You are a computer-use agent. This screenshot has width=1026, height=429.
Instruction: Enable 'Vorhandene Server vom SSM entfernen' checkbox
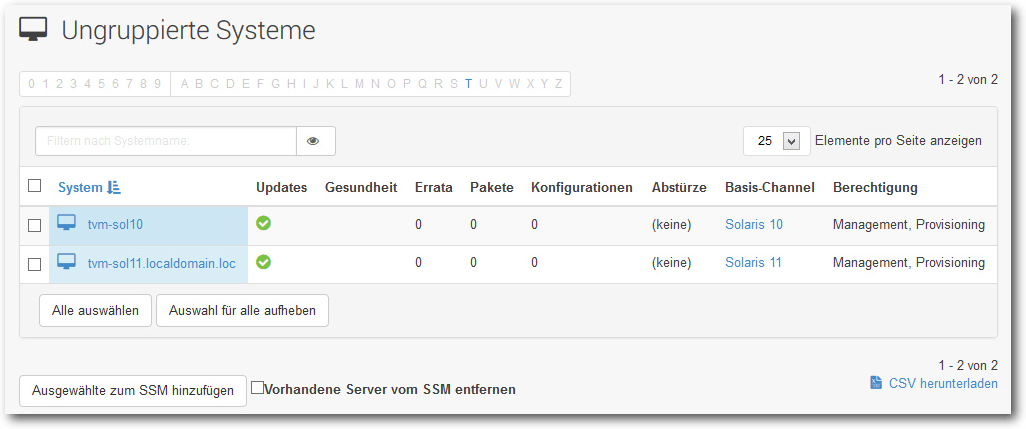pyautogui.click(x=258, y=388)
